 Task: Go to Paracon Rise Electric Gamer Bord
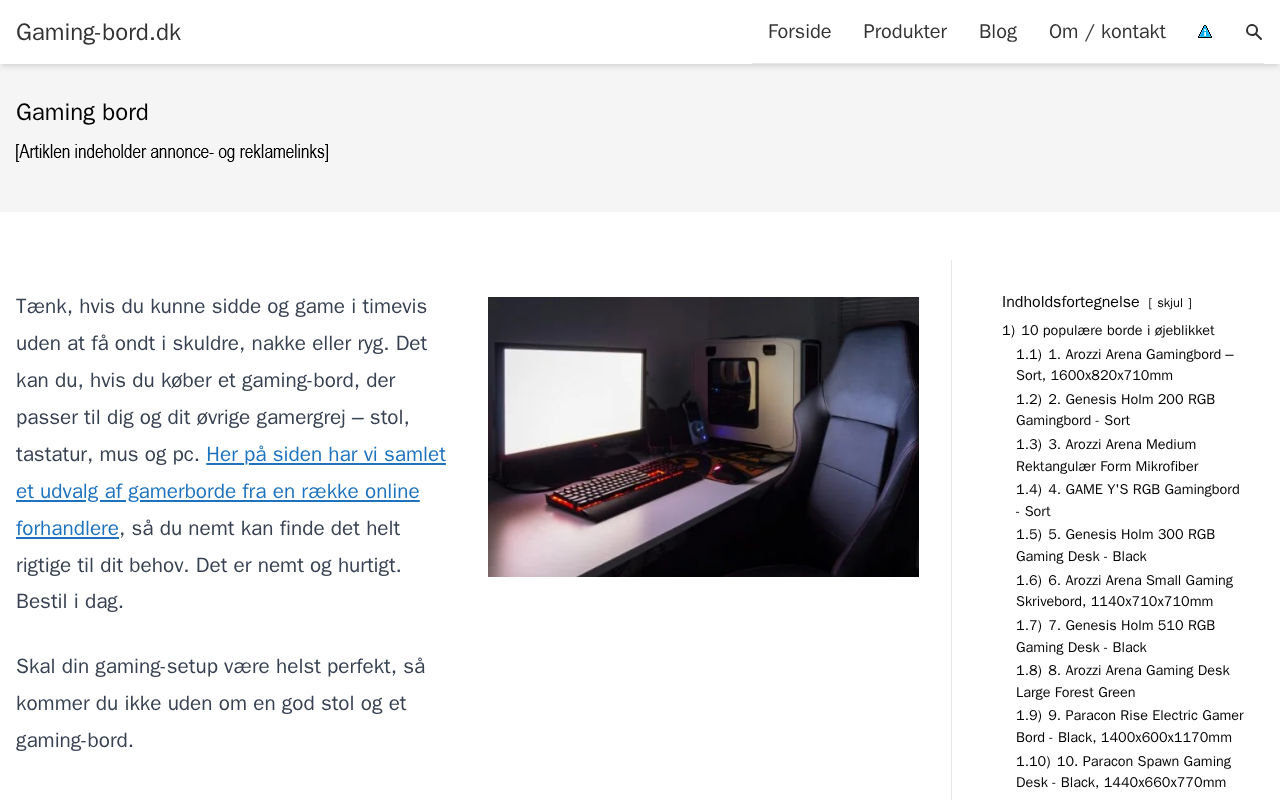click(x=1130, y=726)
